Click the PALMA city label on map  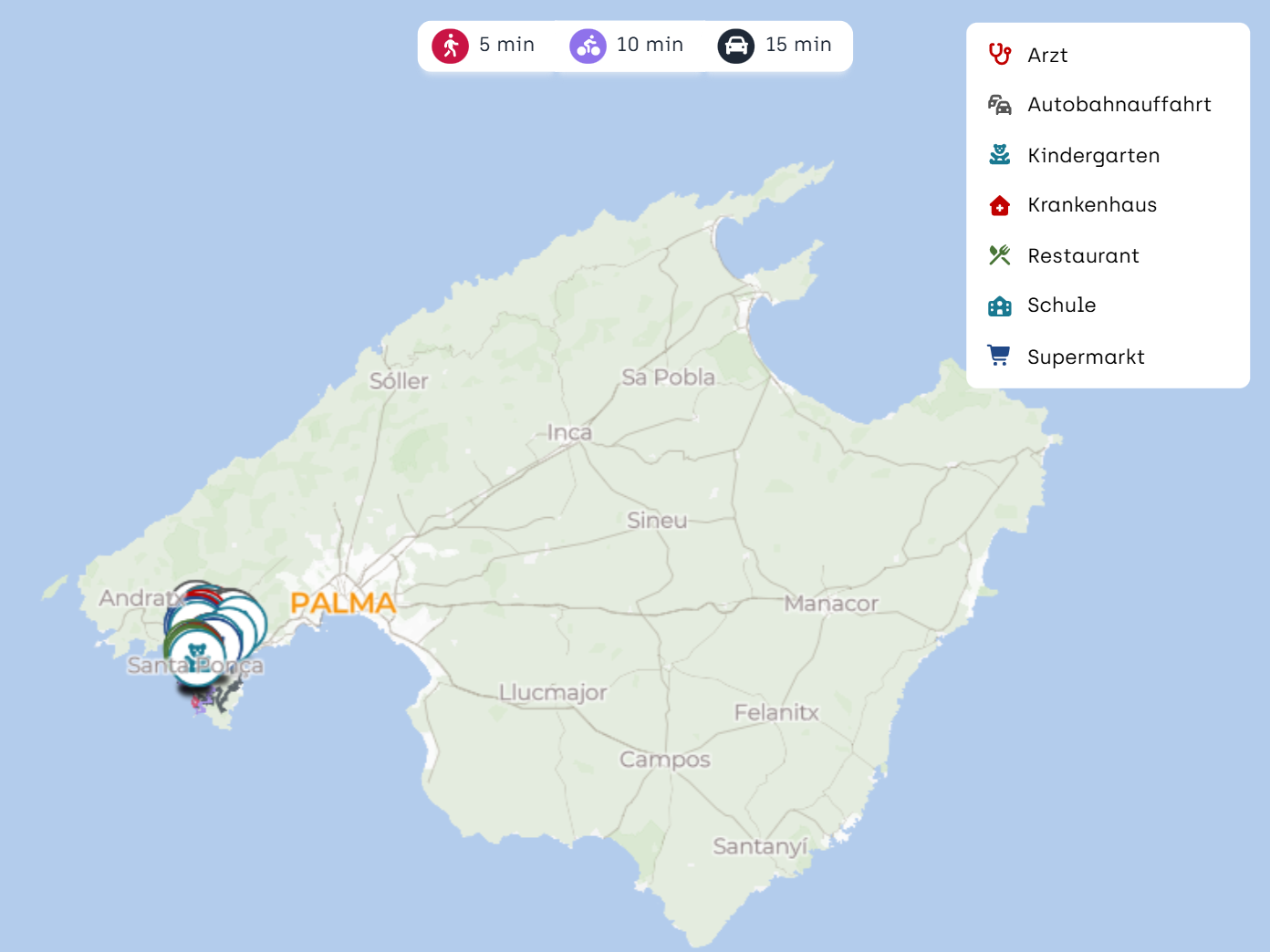coord(343,603)
